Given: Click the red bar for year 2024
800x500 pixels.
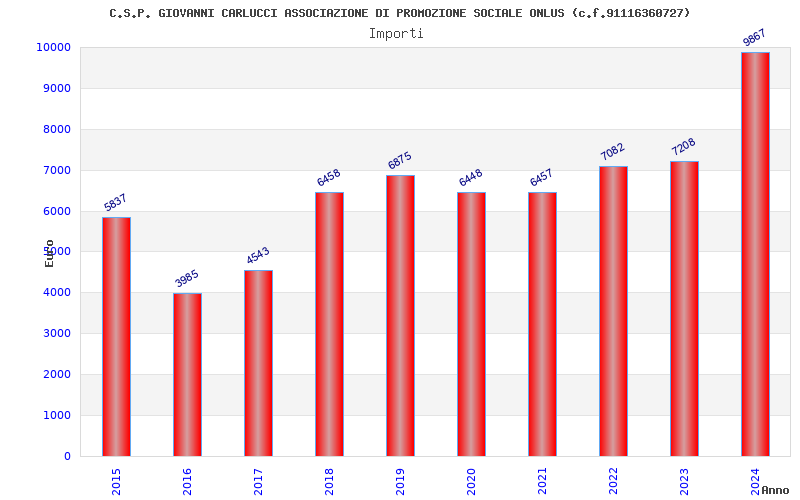Looking at the screenshot, I should click(755, 255).
